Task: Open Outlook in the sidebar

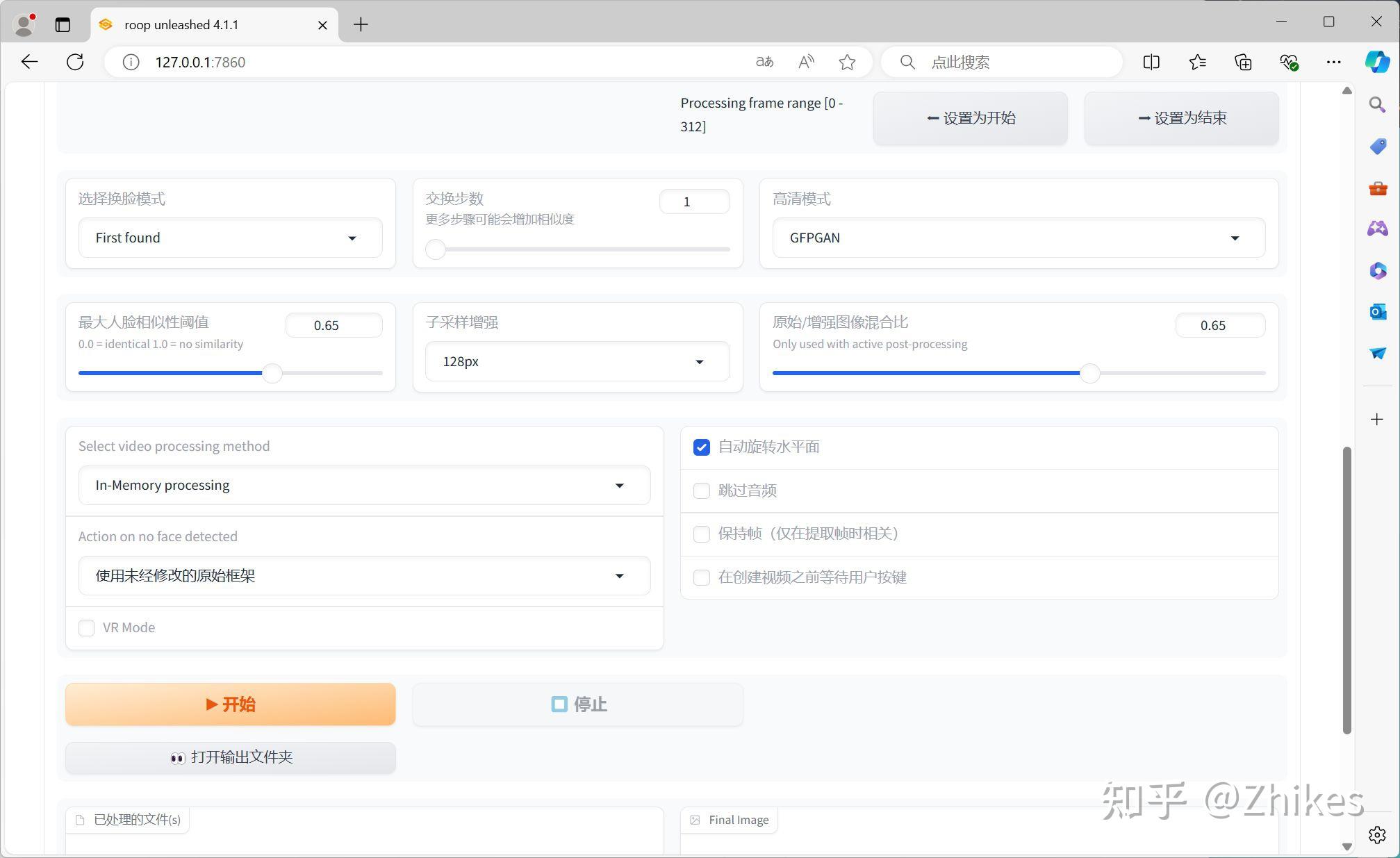Action: (x=1377, y=312)
